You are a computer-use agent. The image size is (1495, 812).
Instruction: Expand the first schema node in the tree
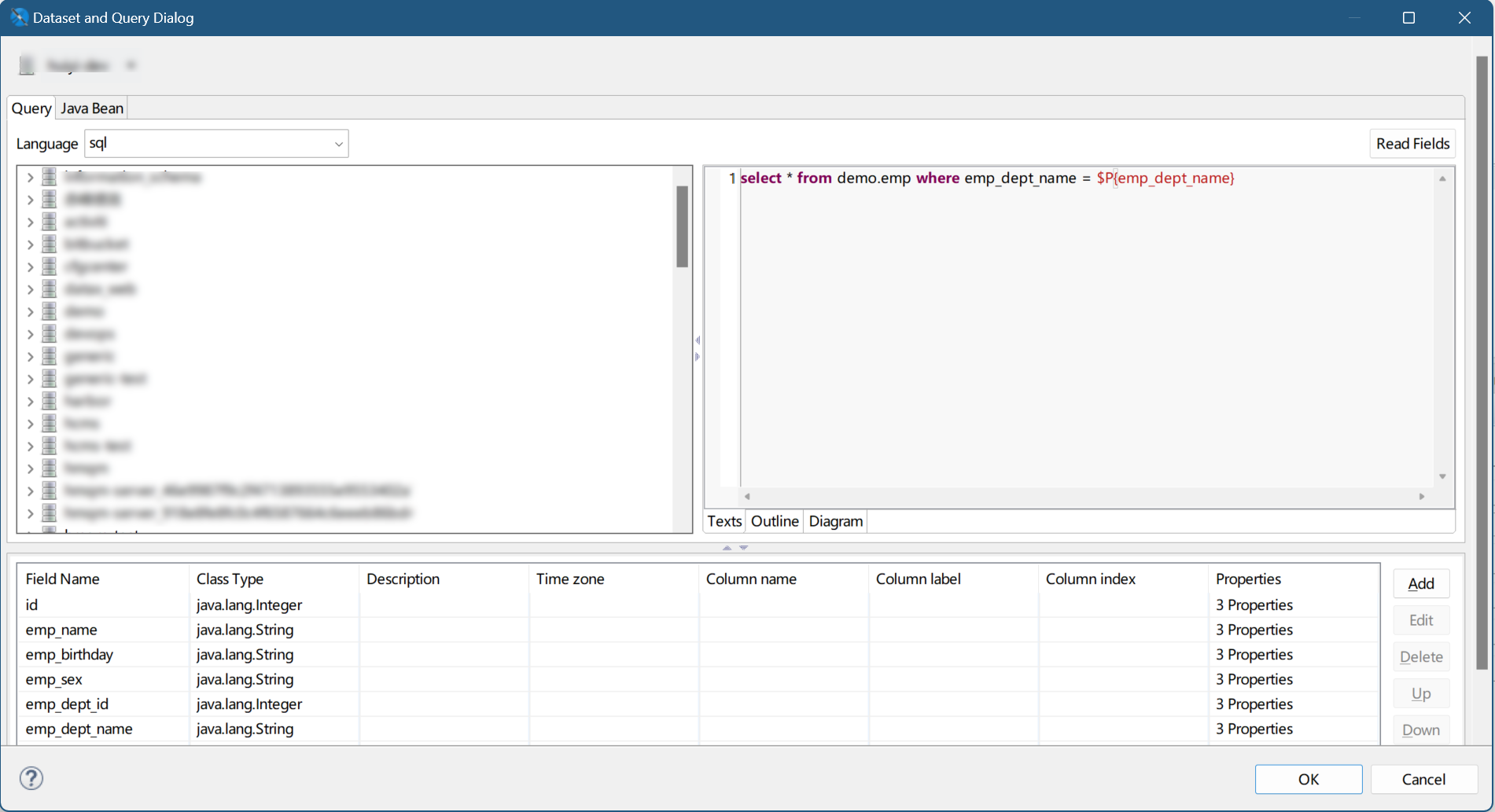[x=29, y=177]
